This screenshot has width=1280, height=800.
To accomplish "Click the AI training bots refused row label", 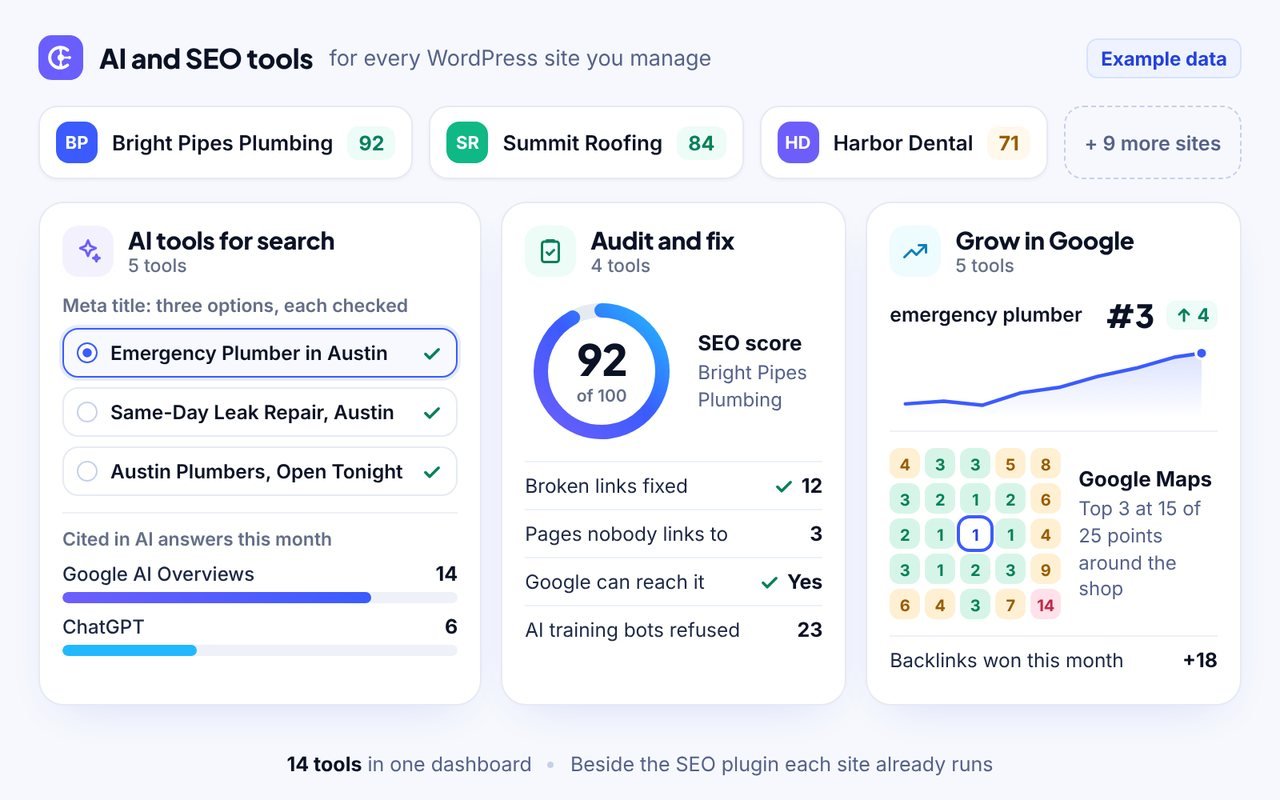I will tap(632, 630).
